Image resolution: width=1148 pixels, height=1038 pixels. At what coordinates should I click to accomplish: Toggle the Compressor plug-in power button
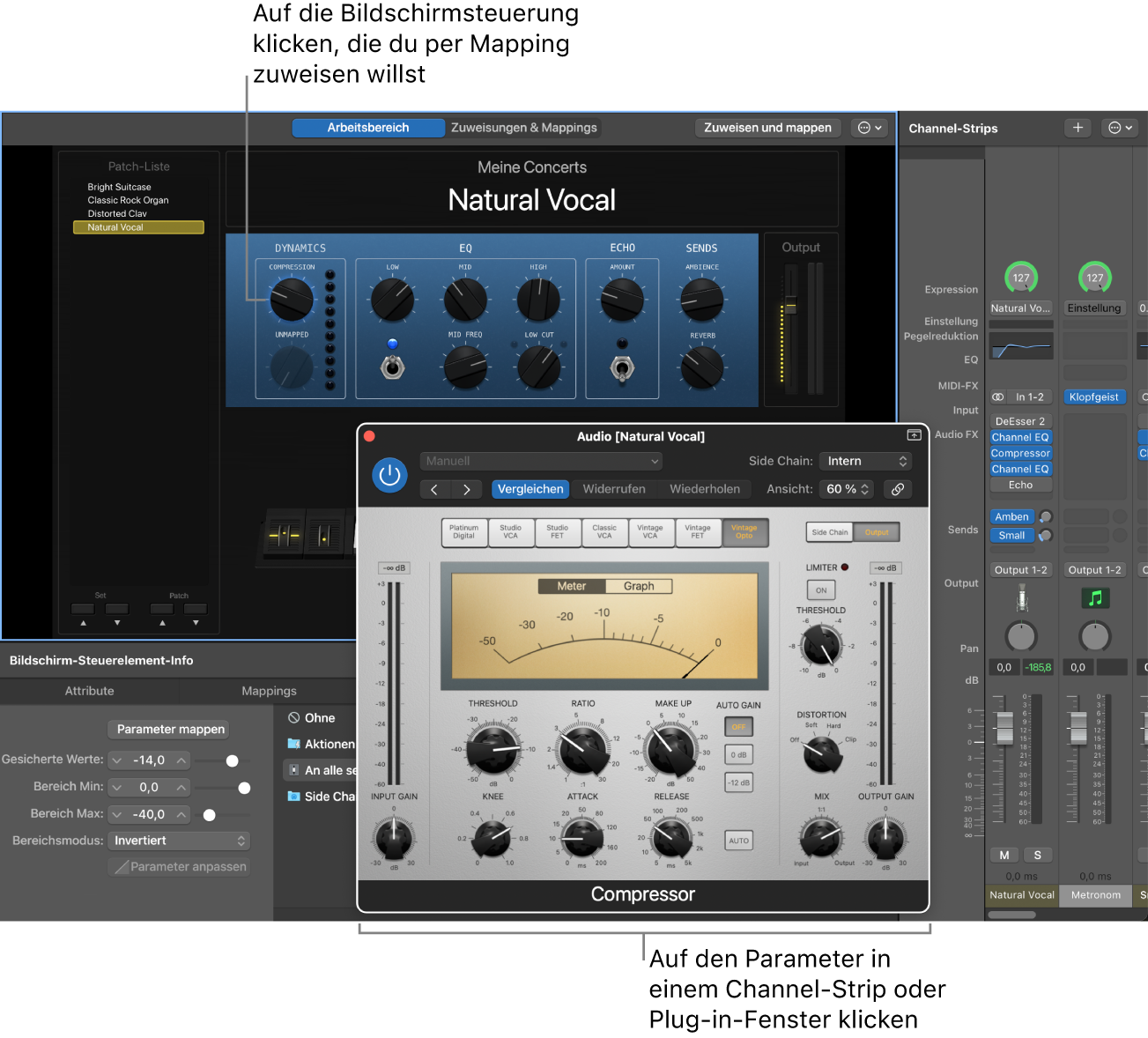tap(389, 476)
